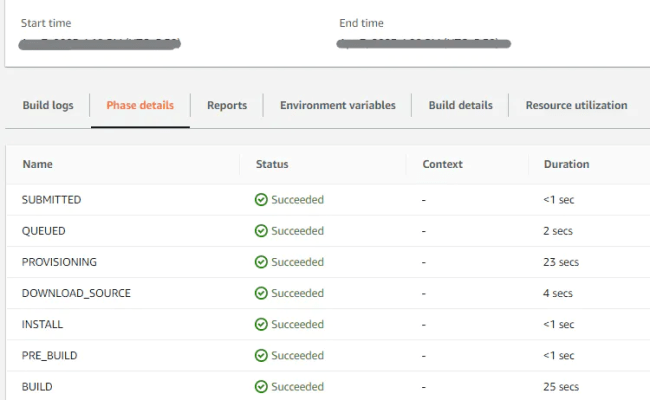
Task: Click the Start time label
Action: click(x=46, y=23)
